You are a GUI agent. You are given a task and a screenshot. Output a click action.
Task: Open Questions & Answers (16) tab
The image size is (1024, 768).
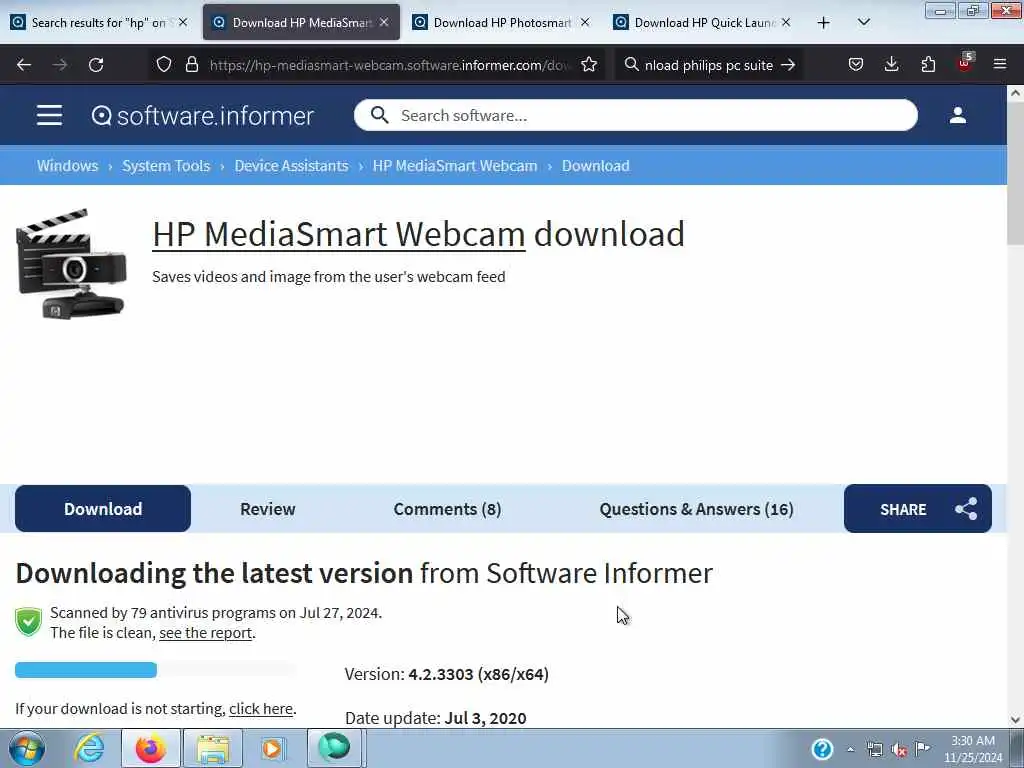pyautogui.click(x=696, y=509)
